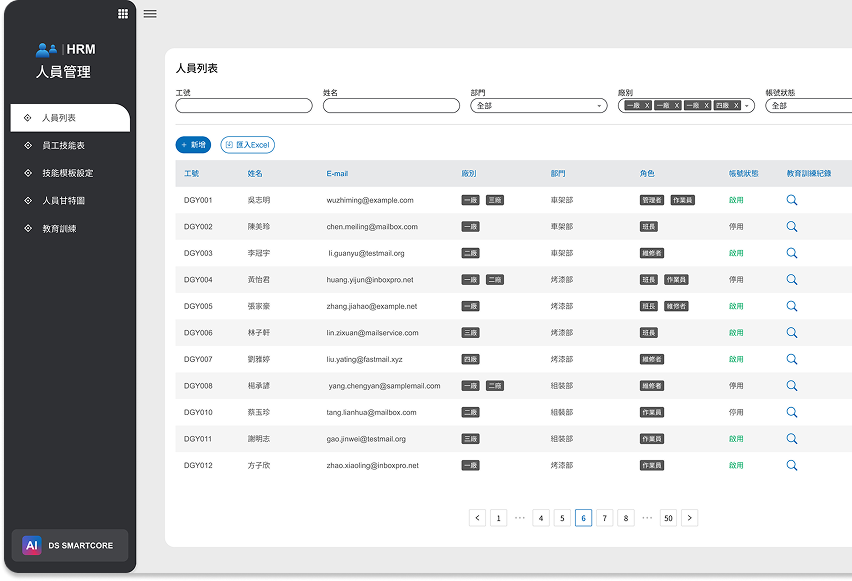Click the magnifier icon for DGY012
The width and height of the screenshot is (852, 581).
[x=792, y=465]
